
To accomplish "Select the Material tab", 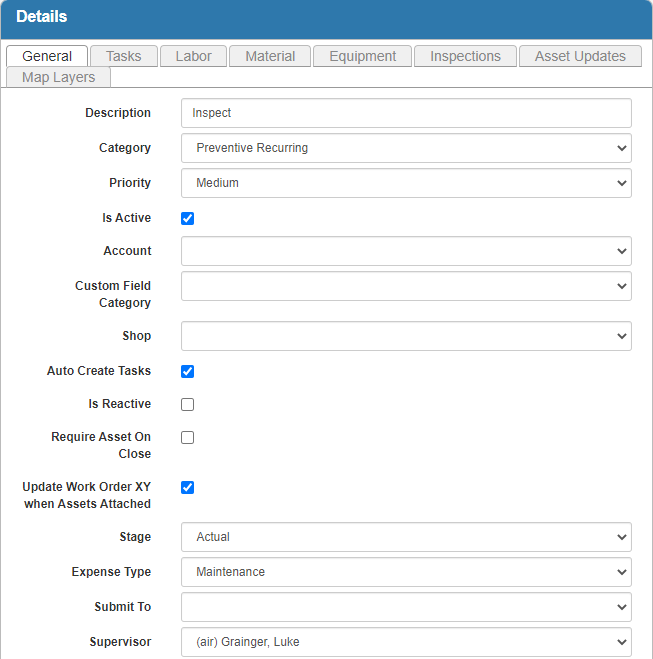I will click(x=270, y=56).
